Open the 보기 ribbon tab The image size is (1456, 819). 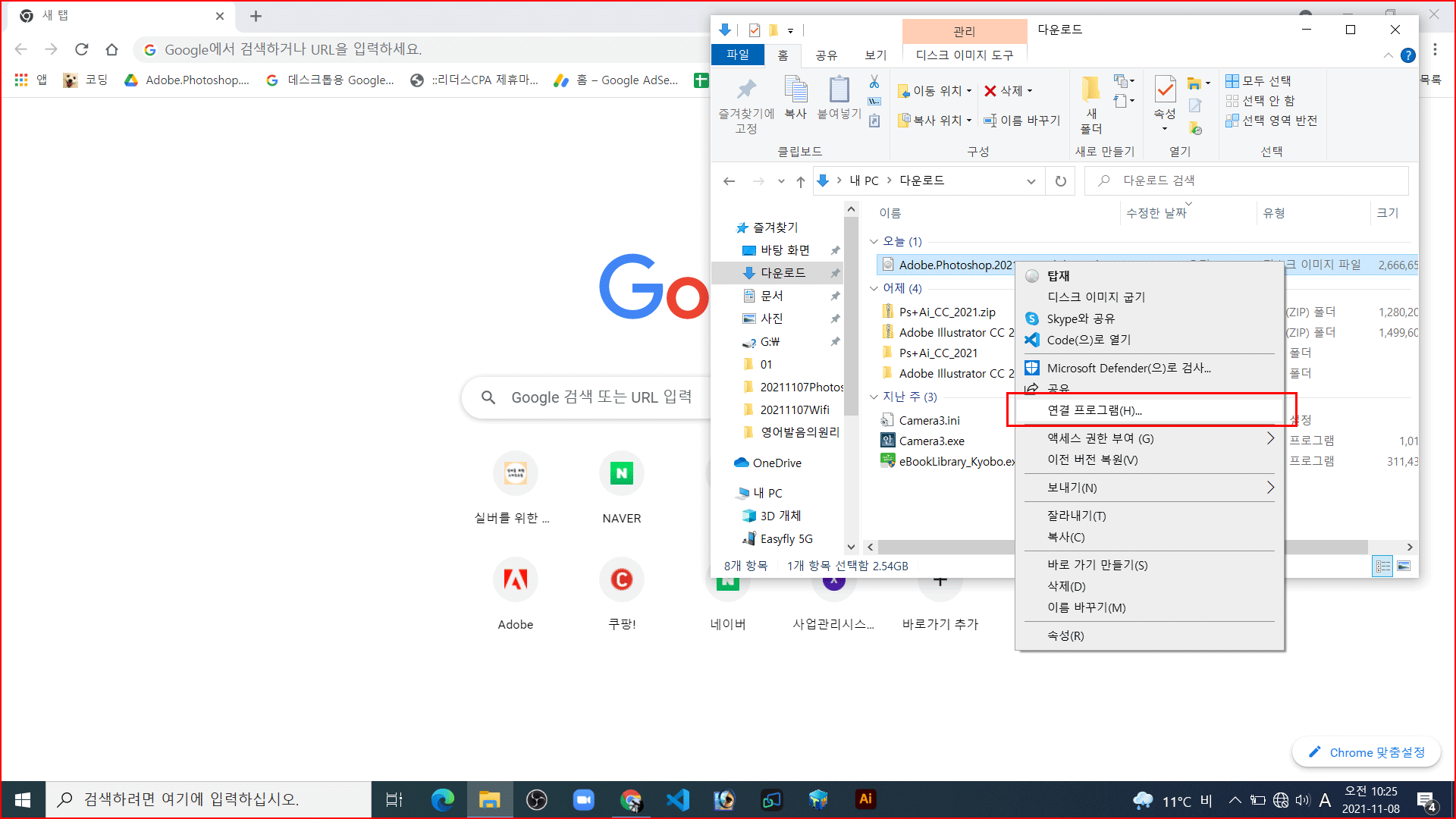[875, 55]
